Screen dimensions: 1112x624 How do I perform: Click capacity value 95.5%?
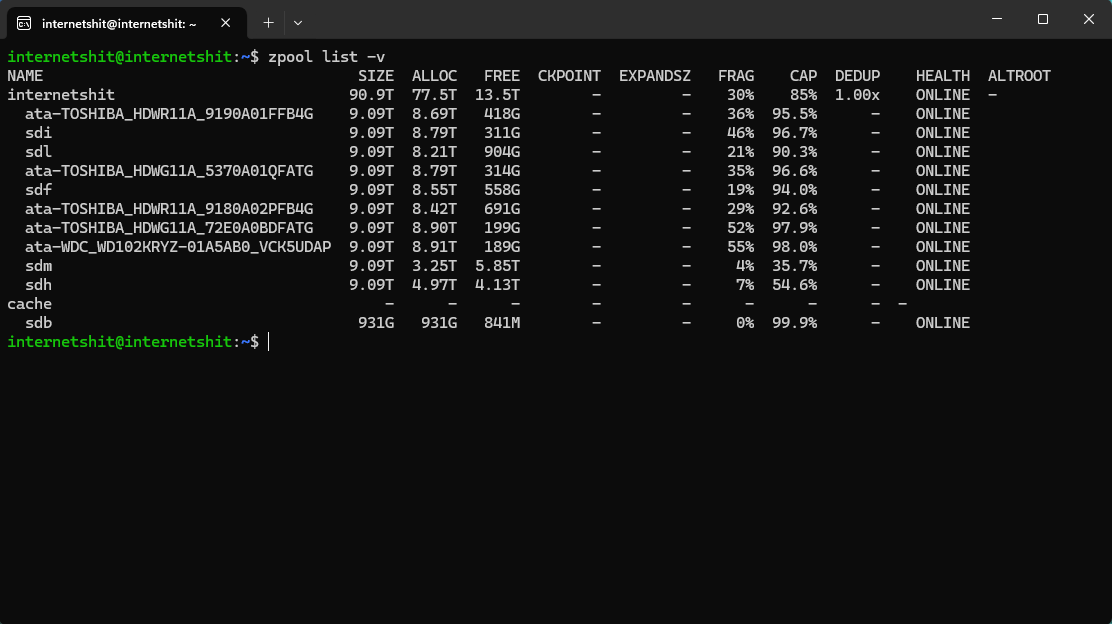point(795,114)
